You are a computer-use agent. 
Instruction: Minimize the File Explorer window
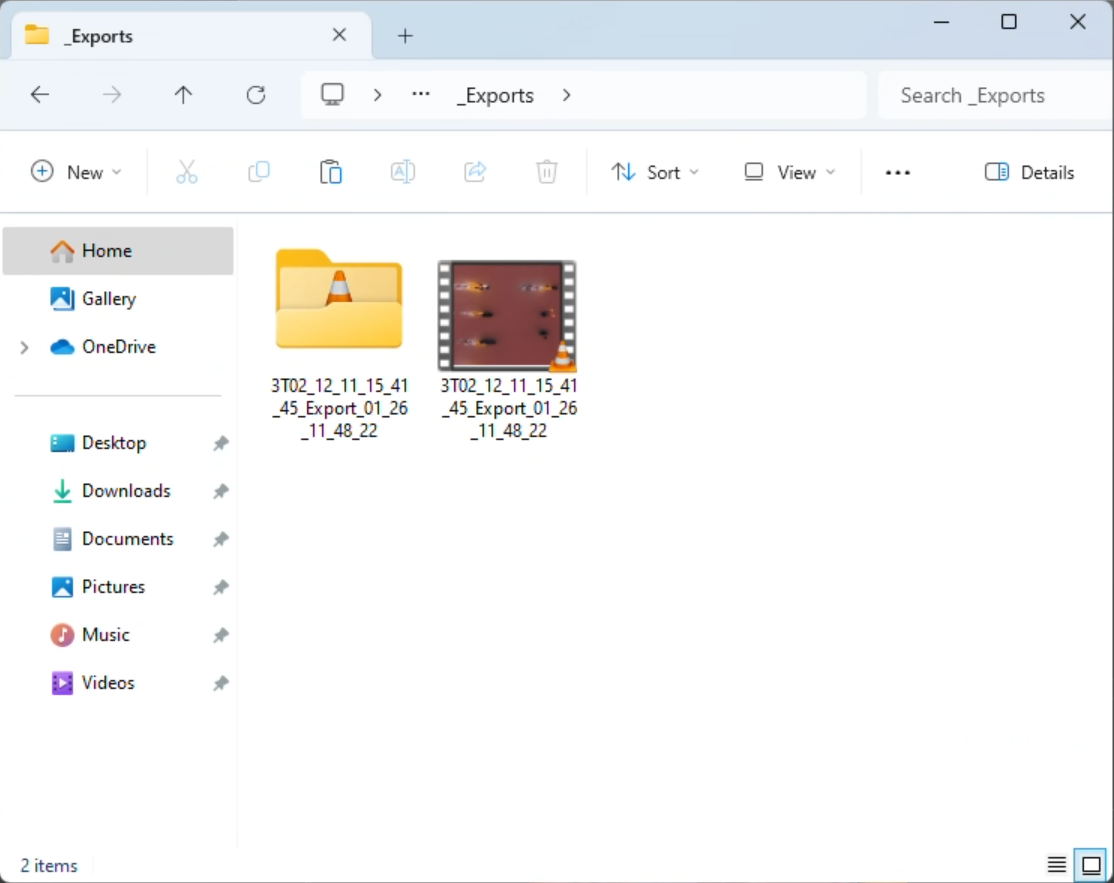pos(941,22)
